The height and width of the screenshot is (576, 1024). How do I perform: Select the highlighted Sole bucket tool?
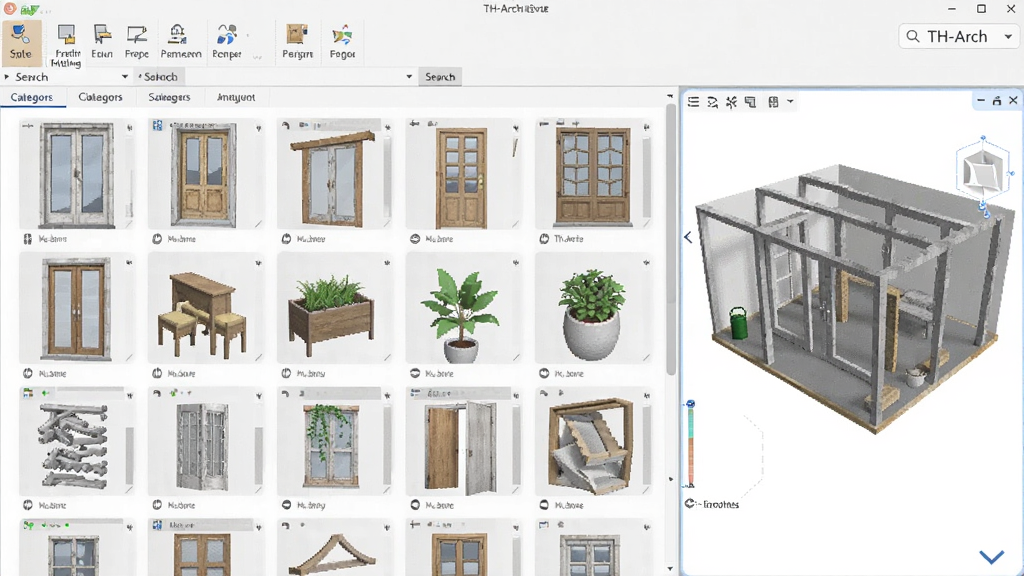[x=21, y=43]
